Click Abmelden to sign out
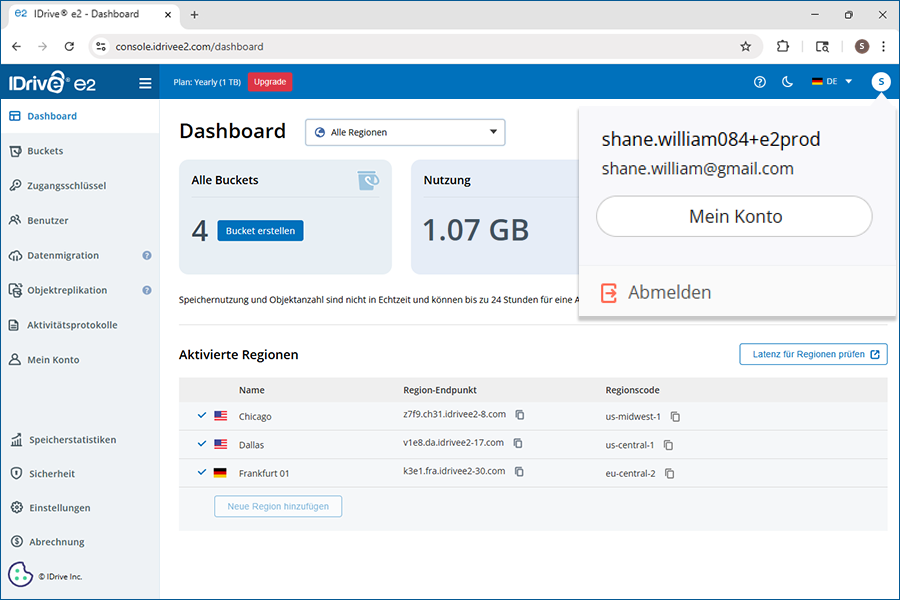Viewport: 900px width, 600px height. point(668,292)
